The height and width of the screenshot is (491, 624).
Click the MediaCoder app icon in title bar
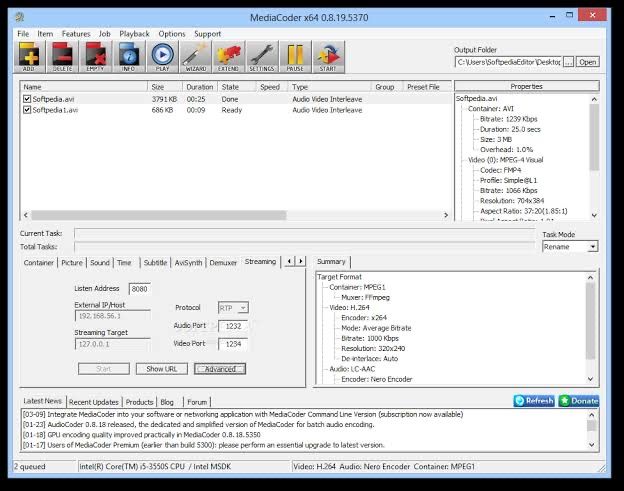20,17
